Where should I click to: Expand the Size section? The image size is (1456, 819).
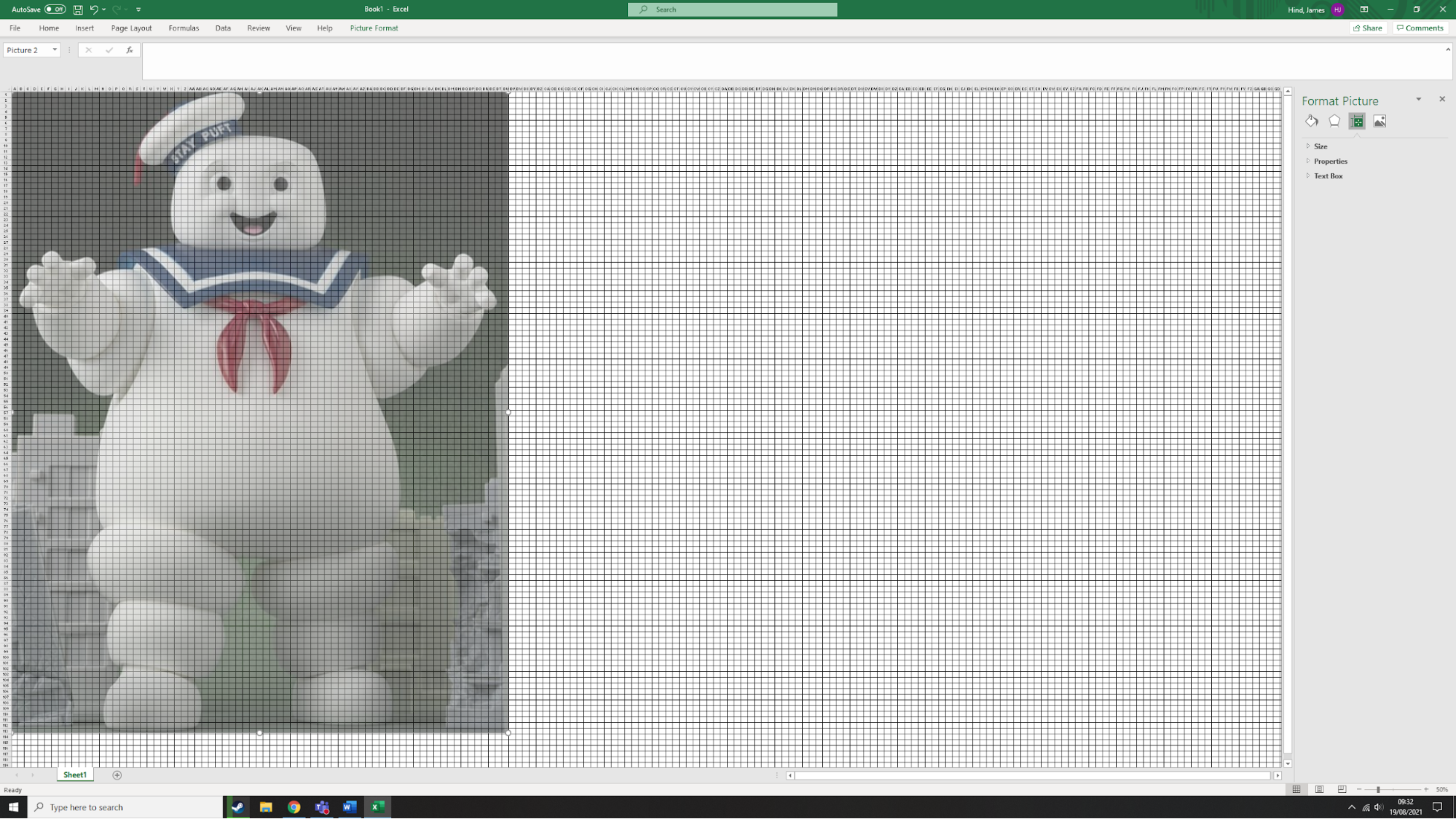(x=1321, y=146)
